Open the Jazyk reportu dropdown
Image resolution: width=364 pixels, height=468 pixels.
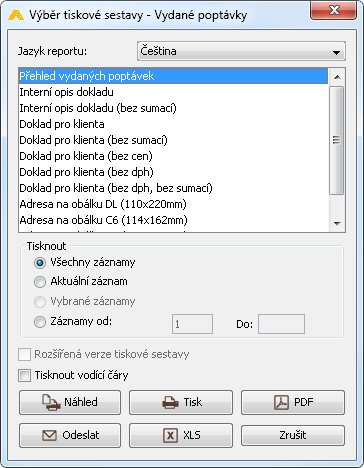pyautogui.click(x=241, y=51)
